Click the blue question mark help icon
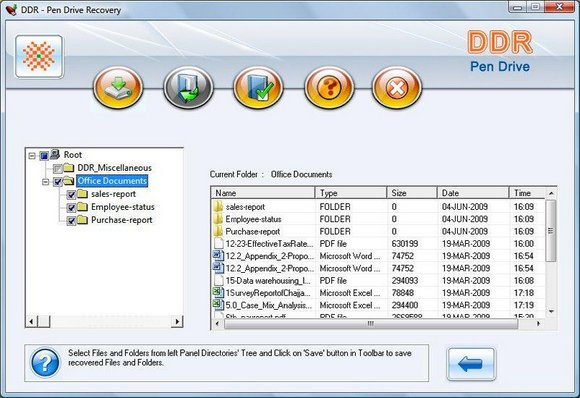 point(45,363)
